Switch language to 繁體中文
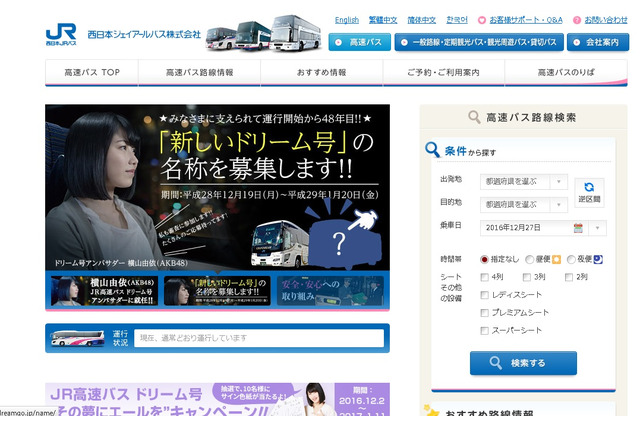This screenshot has width=640, height=426. 383,20
